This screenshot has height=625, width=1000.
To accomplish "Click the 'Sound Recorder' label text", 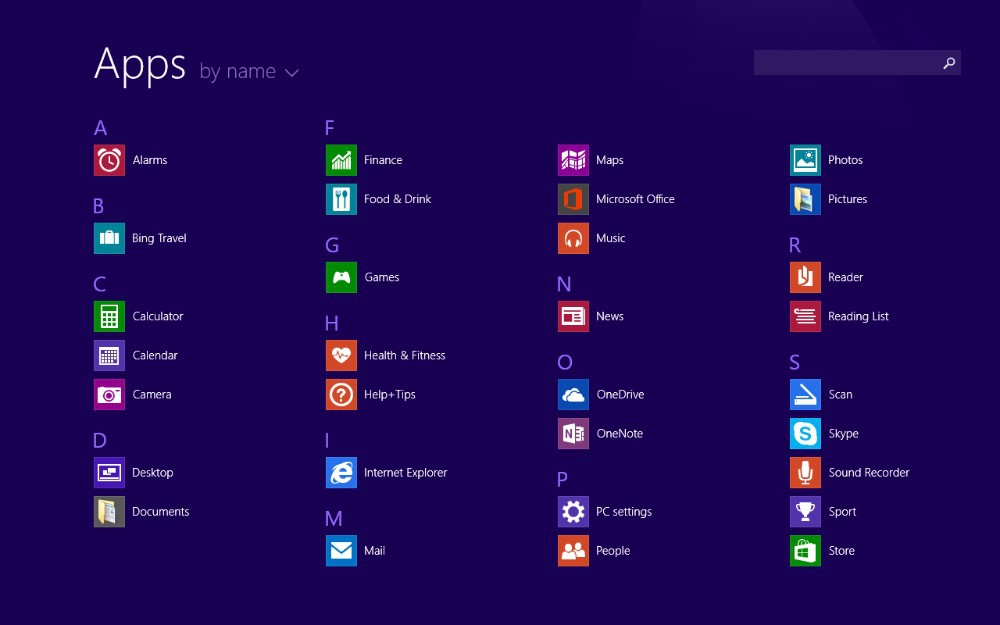I will tap(869, 473).
